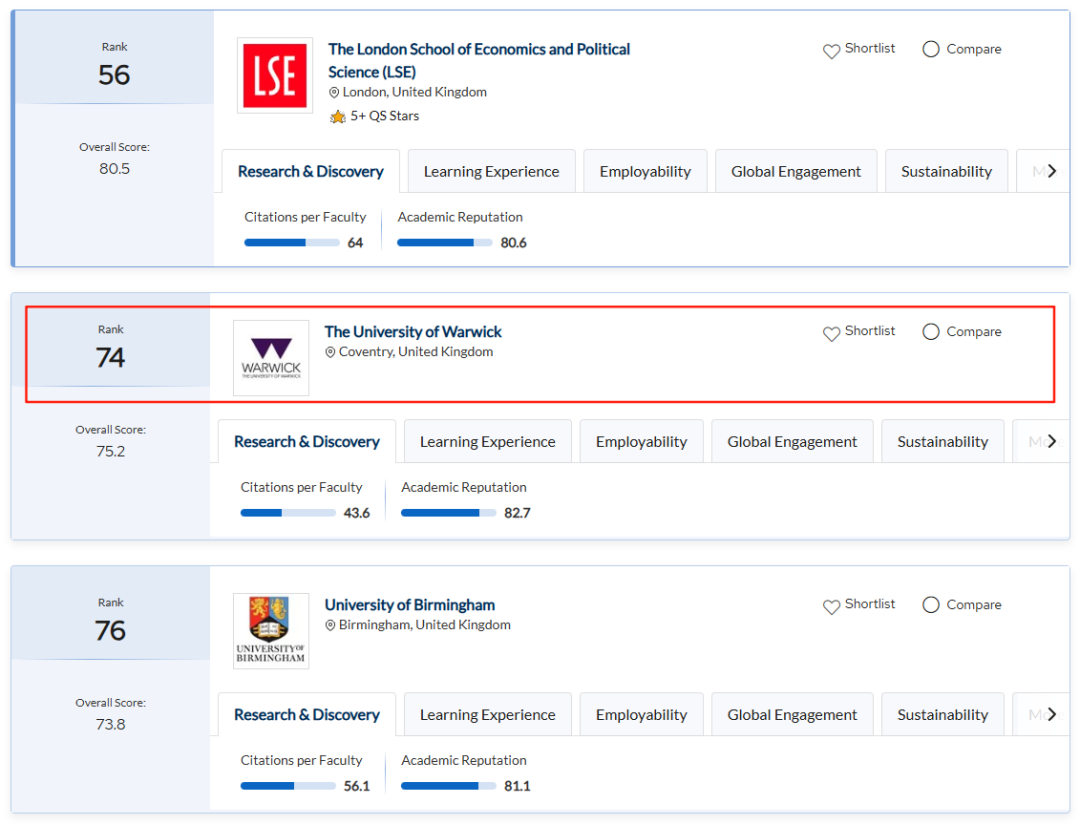Click Shortlist label for Birmingham

click(x=870, y=604)
